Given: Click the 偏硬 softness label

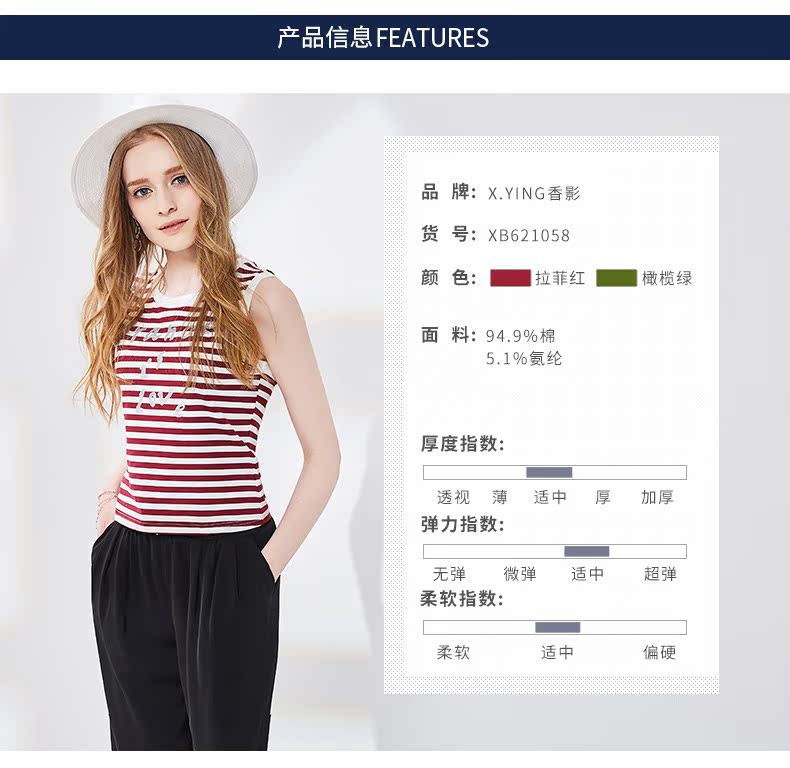Looking at the screenshot, I should pyautogui.click(x=659, y=653).
